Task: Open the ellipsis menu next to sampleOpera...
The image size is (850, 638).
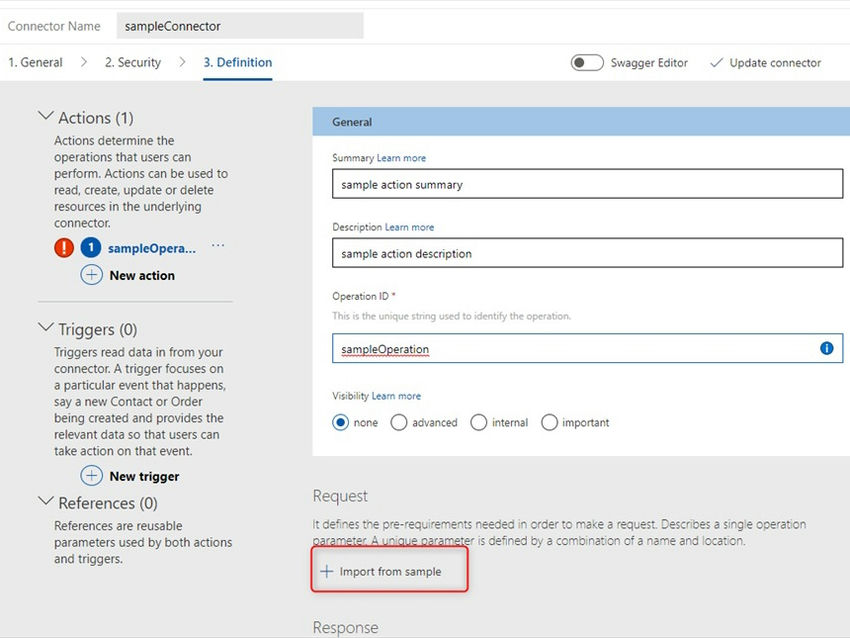Action: coord(218,246)
